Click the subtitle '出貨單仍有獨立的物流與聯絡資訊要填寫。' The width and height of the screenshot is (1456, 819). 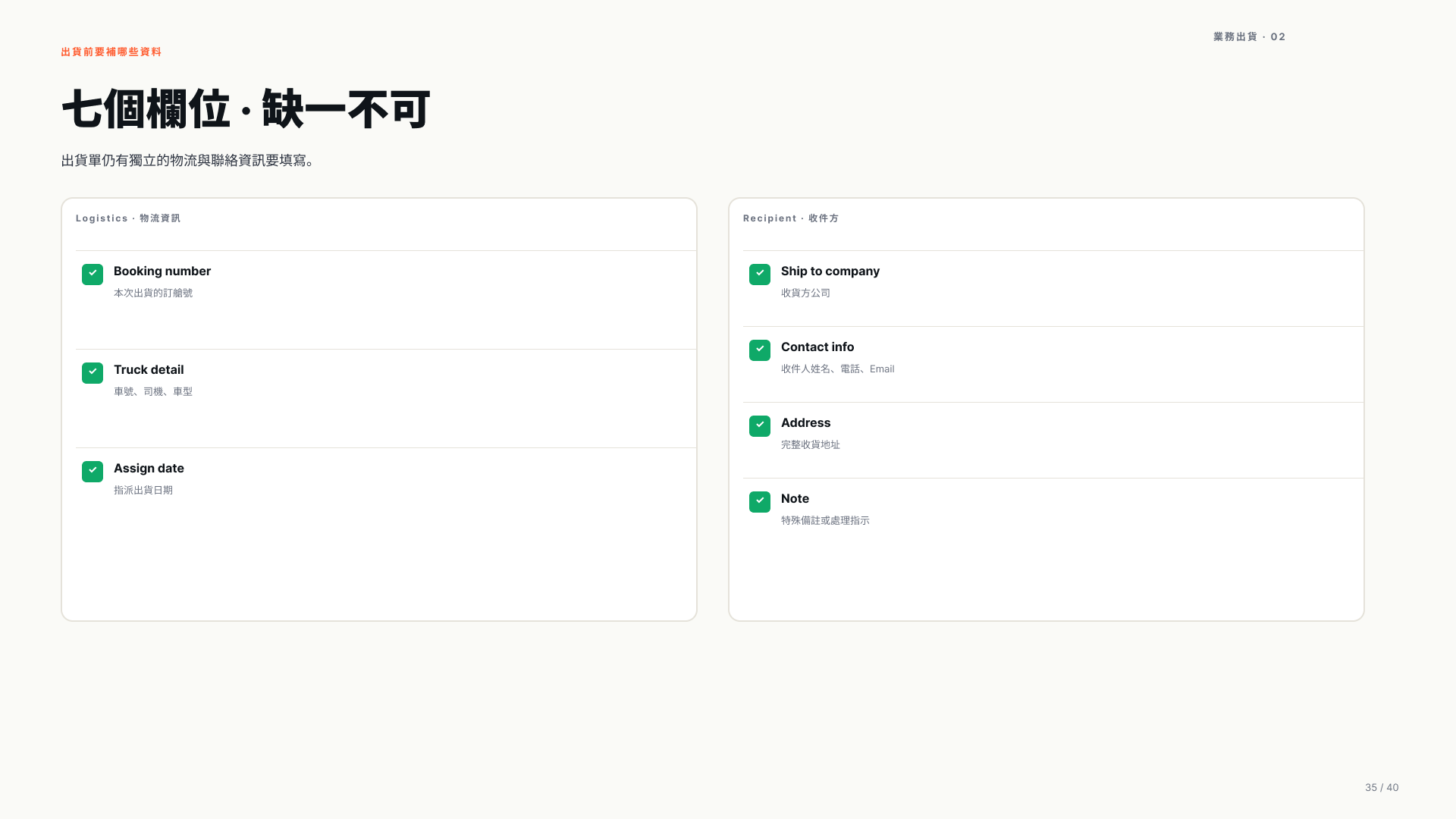tap(188, 161)
